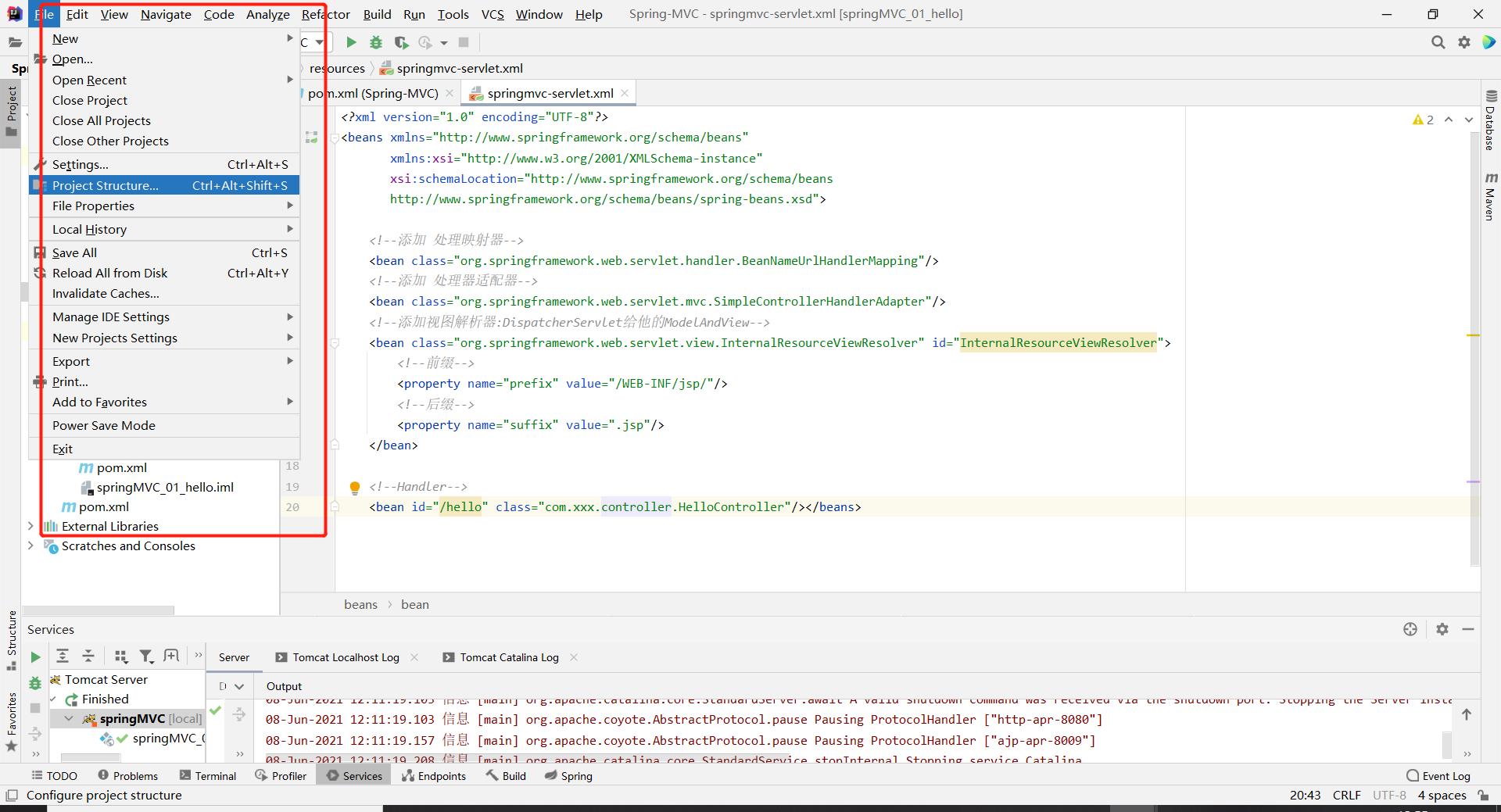Open IDE settings gear at top right
1501x812 pixels.
pos(1464,42)
